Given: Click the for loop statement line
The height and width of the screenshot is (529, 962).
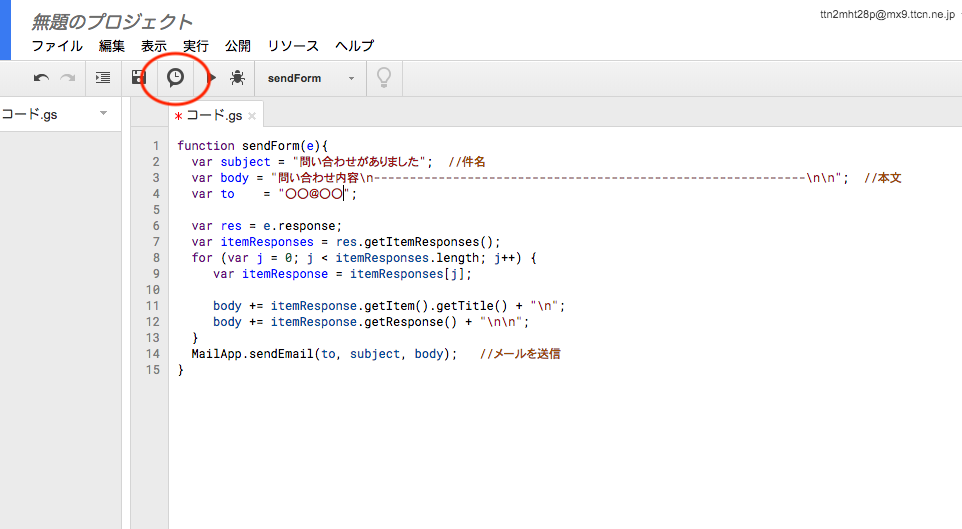Looking at the screenshot, I should click(x=364, y=258).
